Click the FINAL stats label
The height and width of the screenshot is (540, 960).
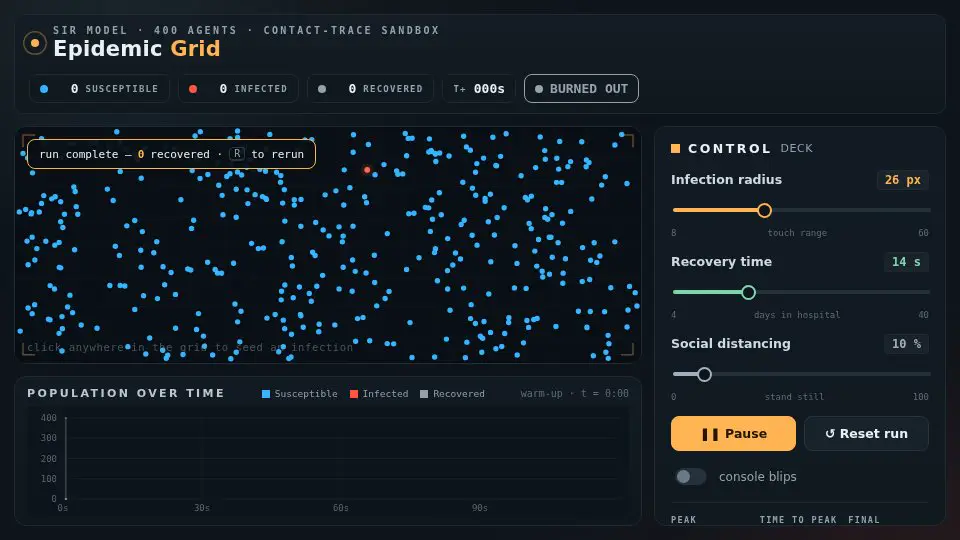coord(864,520)
